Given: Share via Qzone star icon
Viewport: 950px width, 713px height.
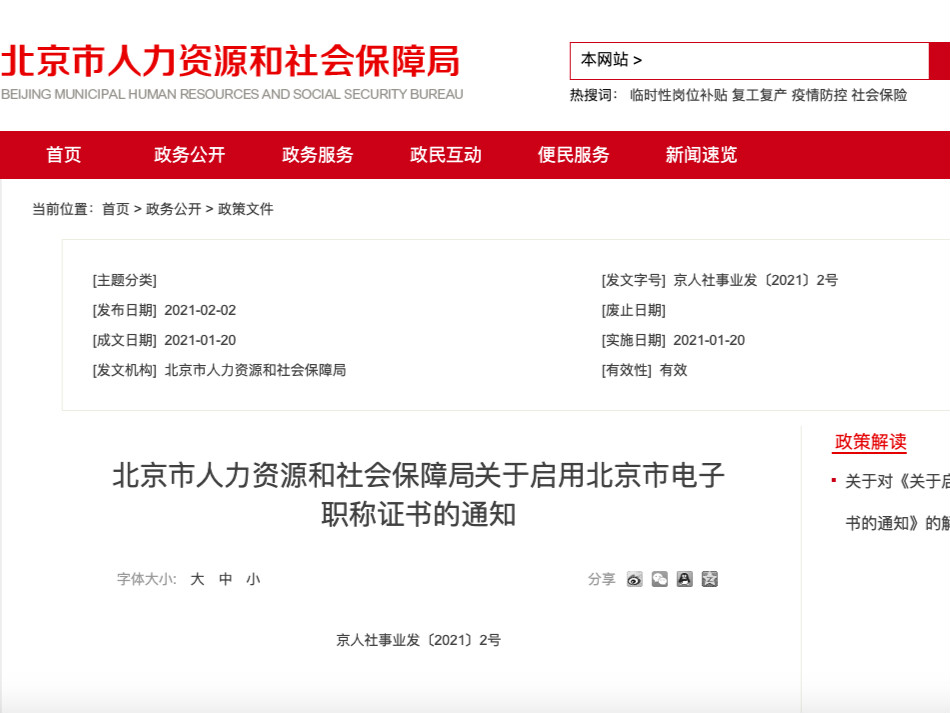Looking at the screenshot, I should pyautogui.click(x=709, y=580).
